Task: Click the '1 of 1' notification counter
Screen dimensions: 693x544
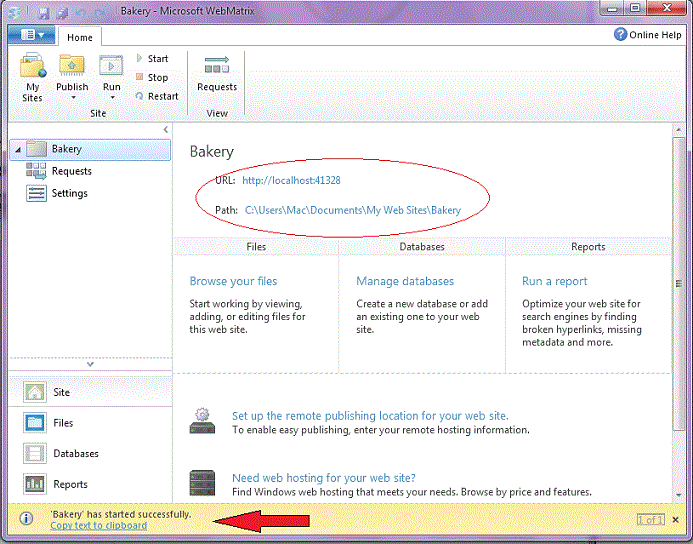Action: (x=651, y=520)
